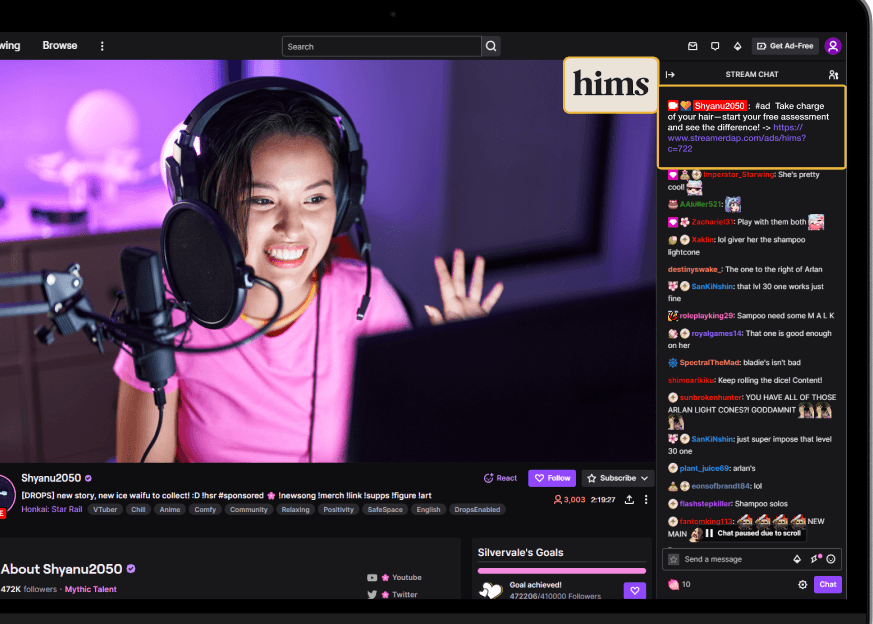Open the chat community users list icon
873x624 pixels.
(x=833, y=75)
